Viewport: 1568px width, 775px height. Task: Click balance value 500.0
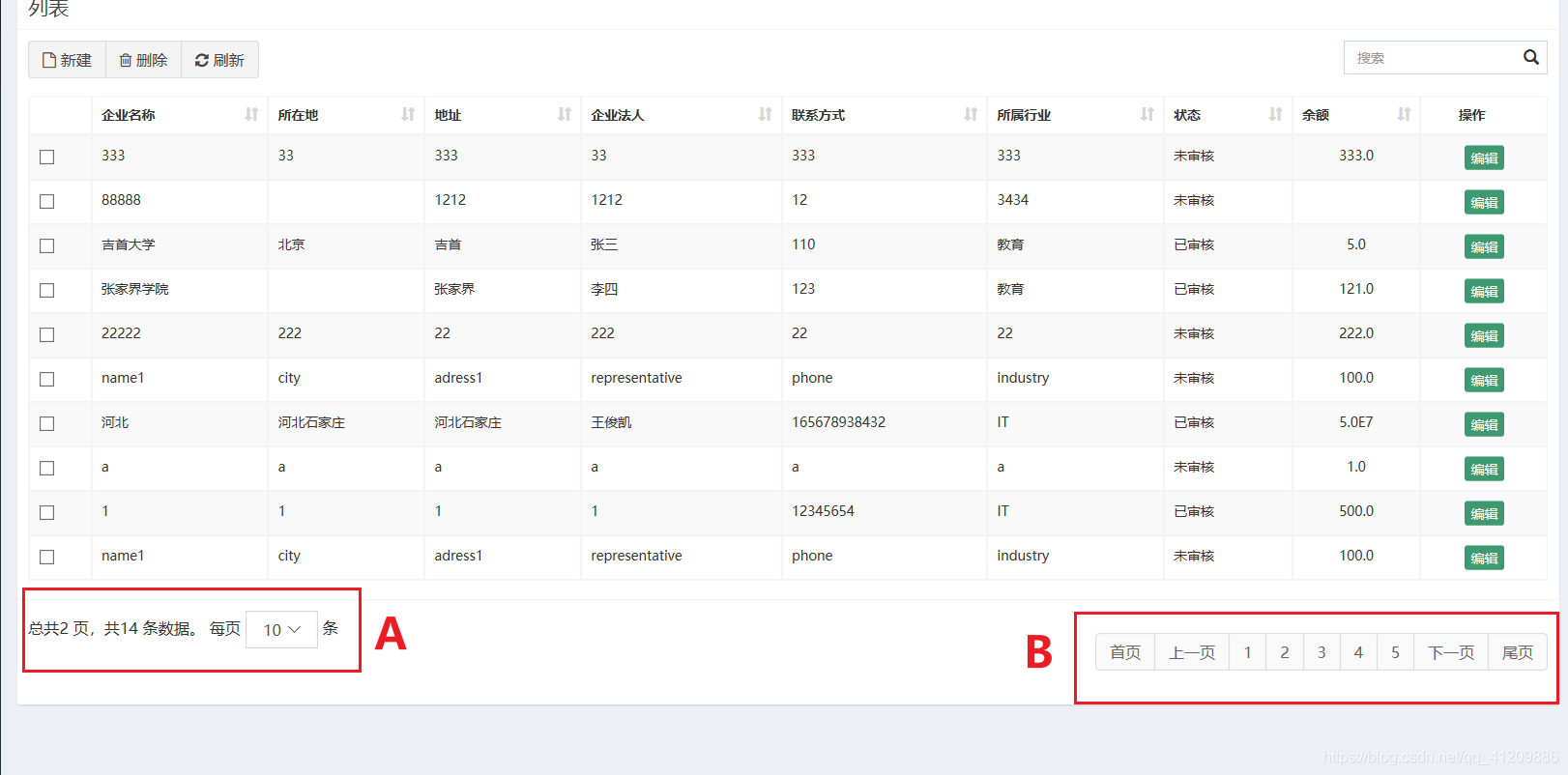pos(1356,511)
